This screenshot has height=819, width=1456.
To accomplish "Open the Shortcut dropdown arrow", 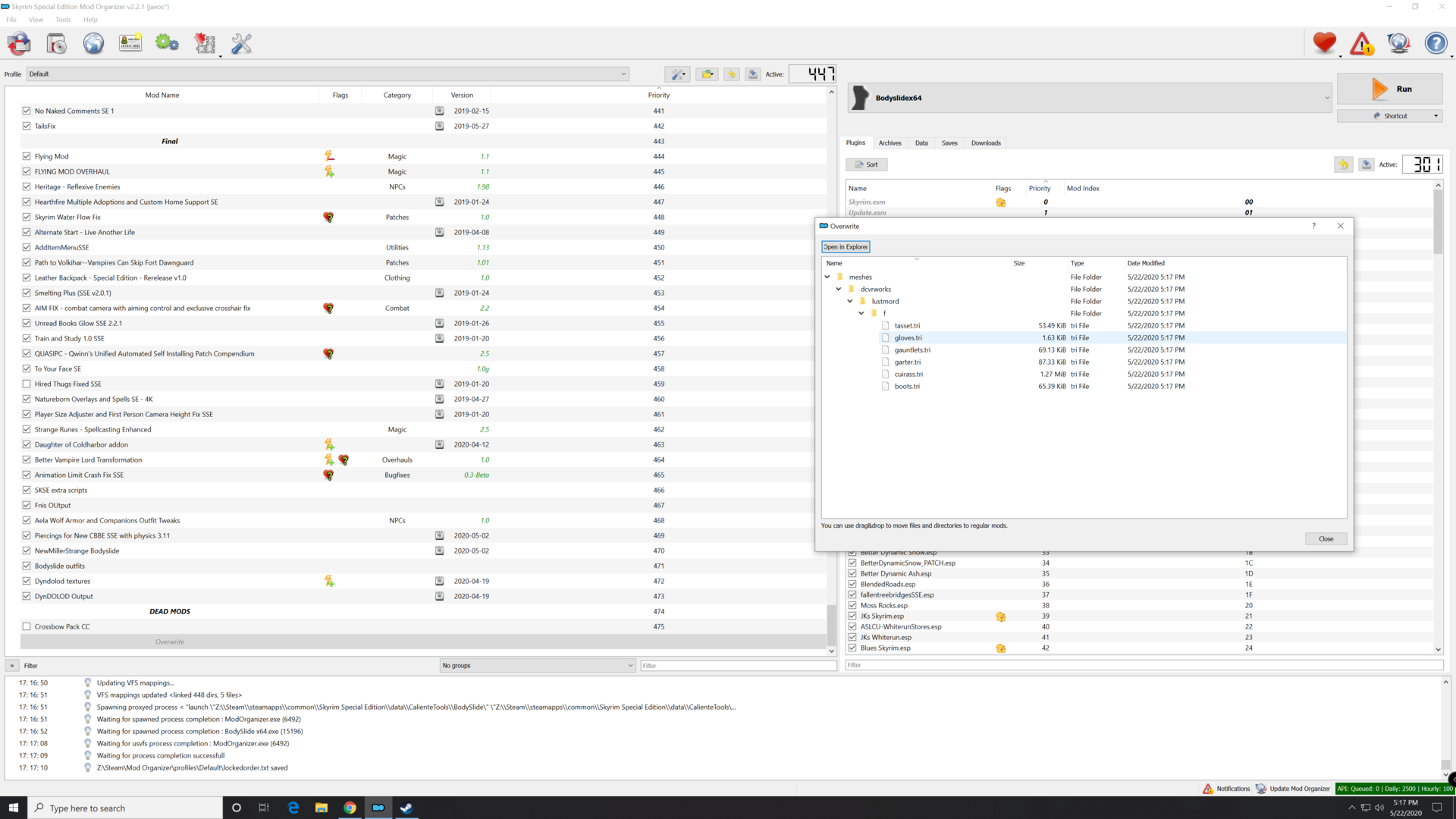I will 1436,116.
